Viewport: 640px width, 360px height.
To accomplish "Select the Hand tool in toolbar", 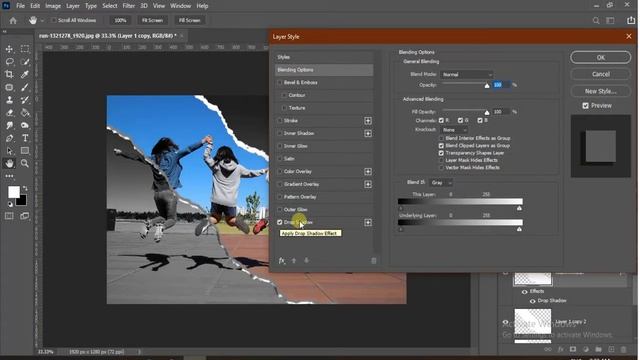I will pos(9,163).
